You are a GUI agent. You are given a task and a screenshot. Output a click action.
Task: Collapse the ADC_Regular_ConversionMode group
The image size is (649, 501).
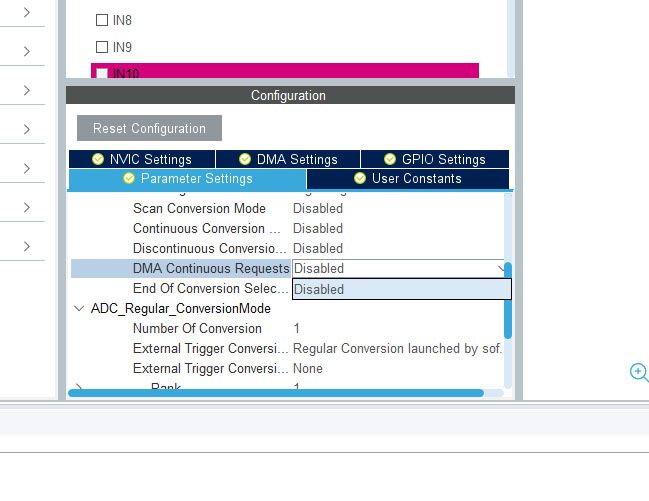point(79,308)
